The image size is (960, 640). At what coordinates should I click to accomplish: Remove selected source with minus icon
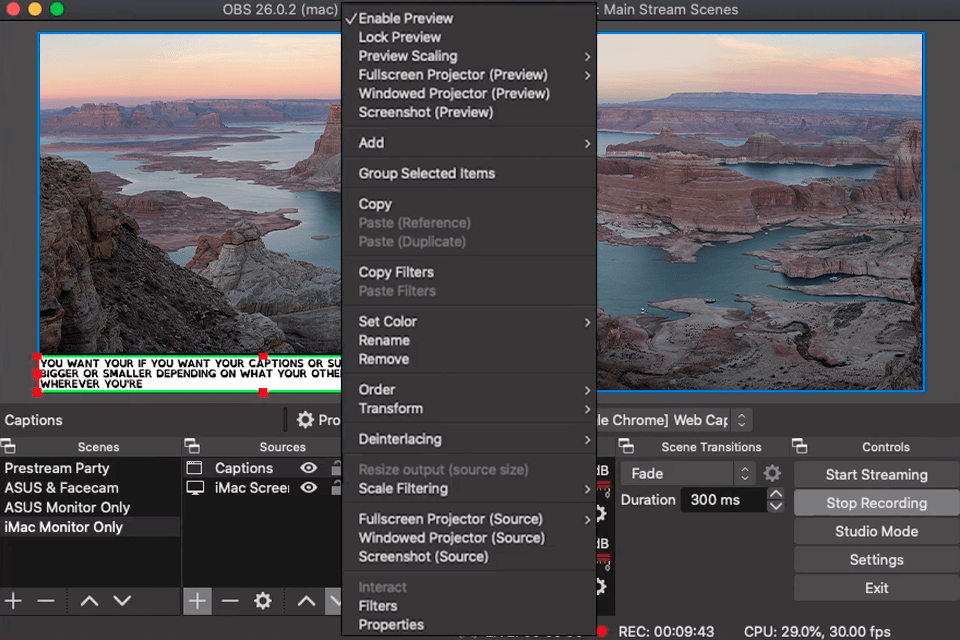pyautogui.click(x=230, y=601)
